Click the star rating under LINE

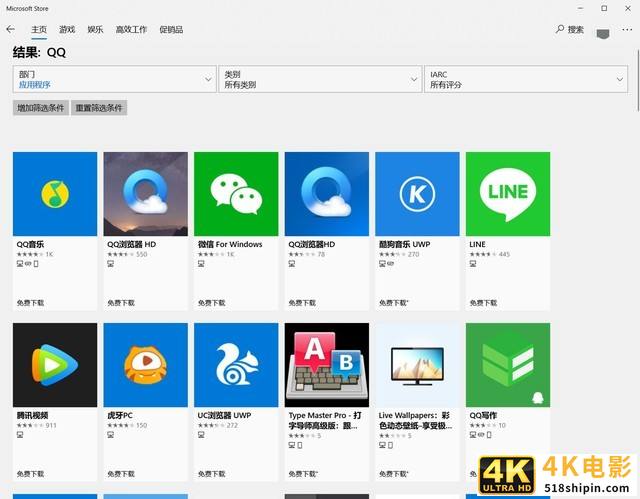click(483, 254)
